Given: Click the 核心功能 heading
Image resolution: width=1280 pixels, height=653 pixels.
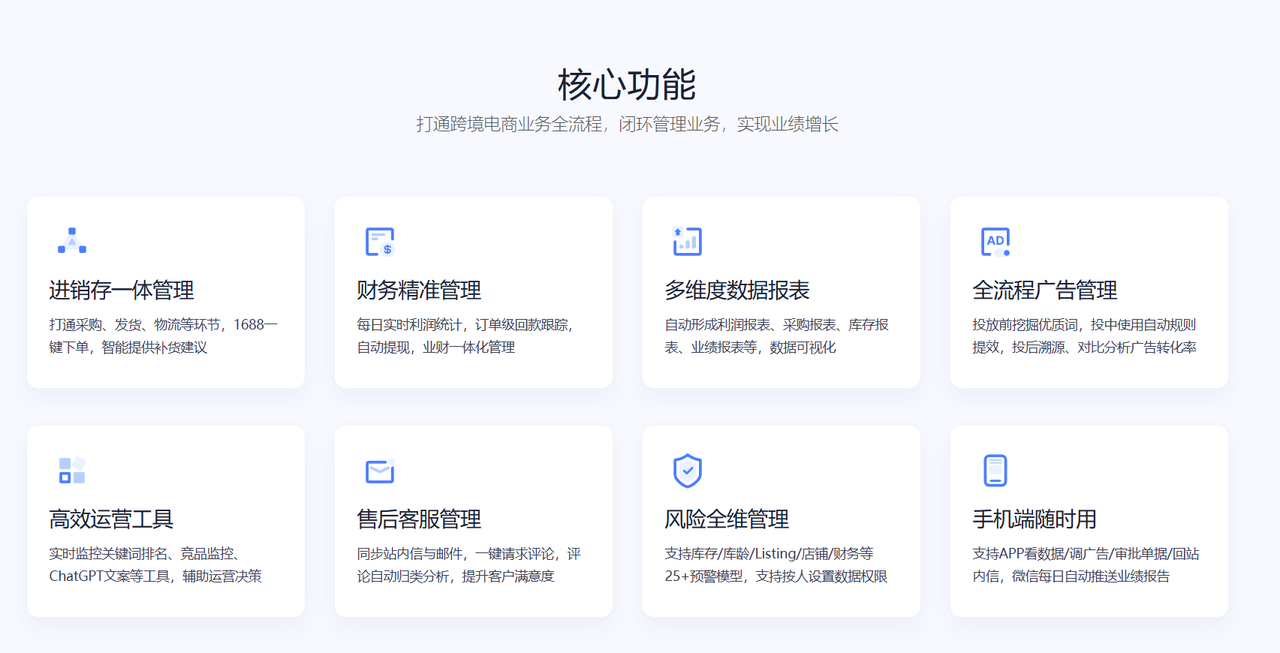Looking at the screenshot, I should pyautogui.click(x=627, y=85).
